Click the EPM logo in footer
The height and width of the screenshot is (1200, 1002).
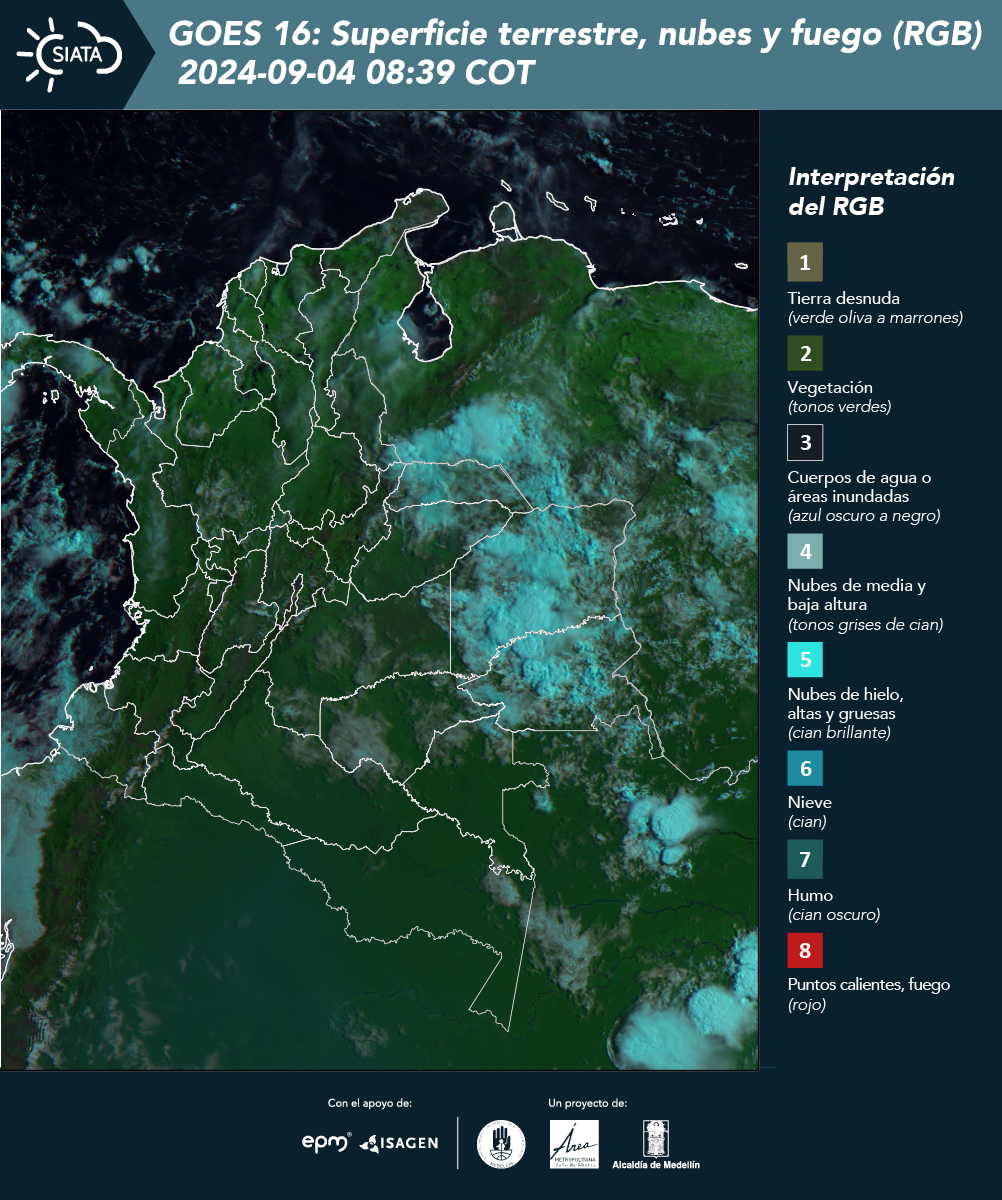coord(326,1143)
